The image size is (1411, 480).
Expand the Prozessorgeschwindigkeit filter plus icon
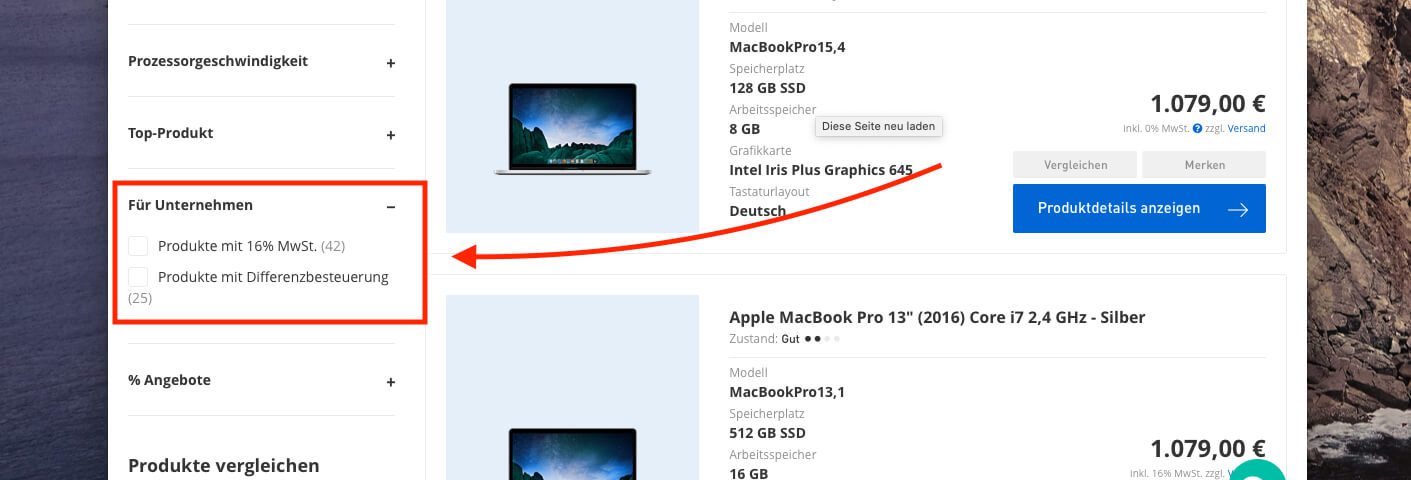(391, 63)
